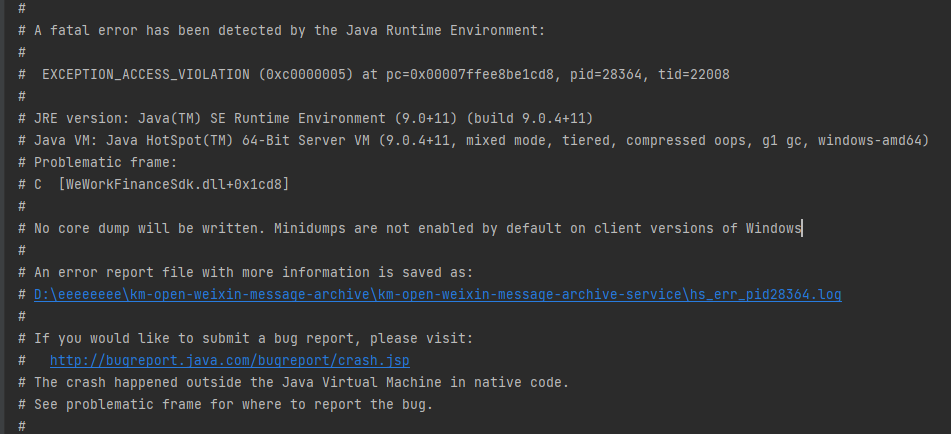
Task: Click 'The crash happened outside' line
Action: click(x=301, y=382)
